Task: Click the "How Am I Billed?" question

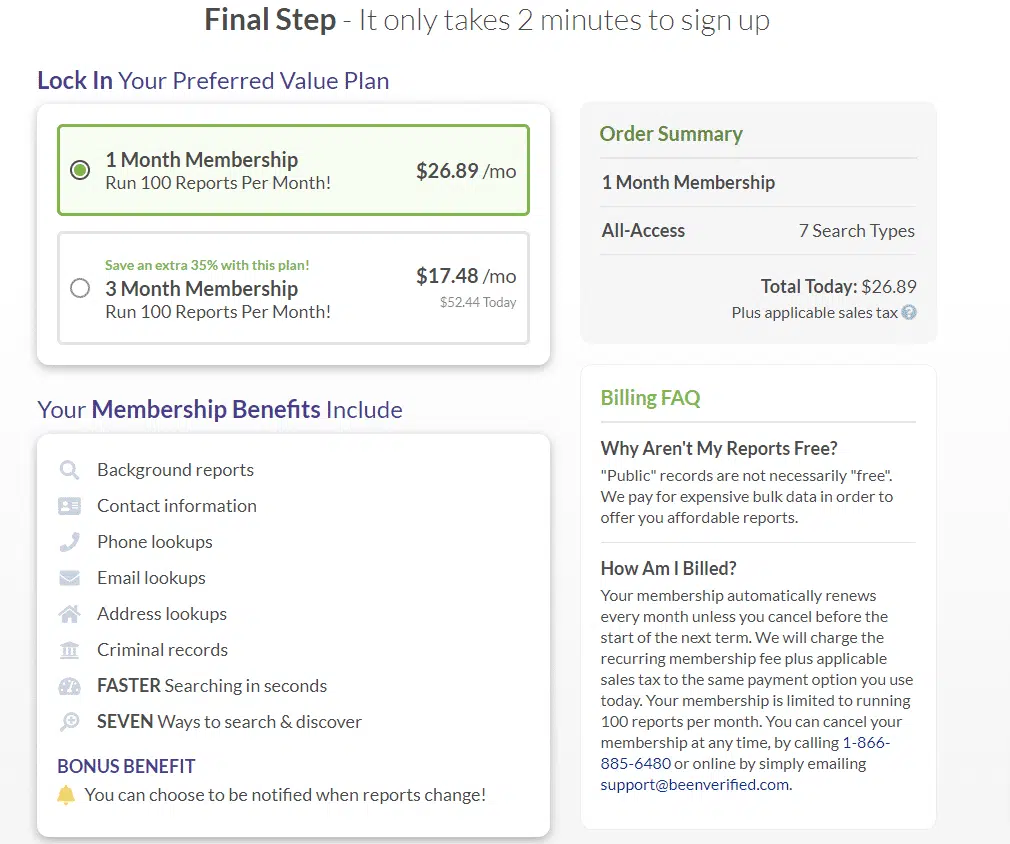Action: [668, 568]
